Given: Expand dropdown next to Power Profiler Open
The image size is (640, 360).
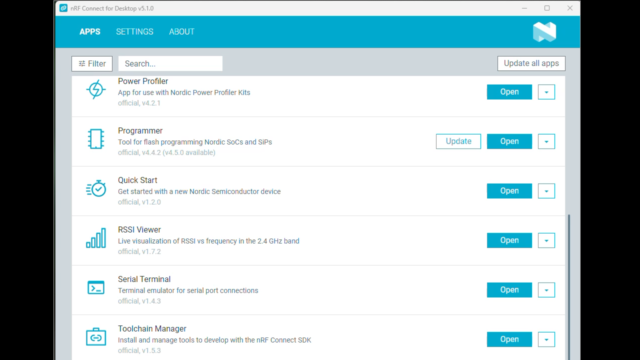Looking at the screenshot, I should tap(546, 92).
